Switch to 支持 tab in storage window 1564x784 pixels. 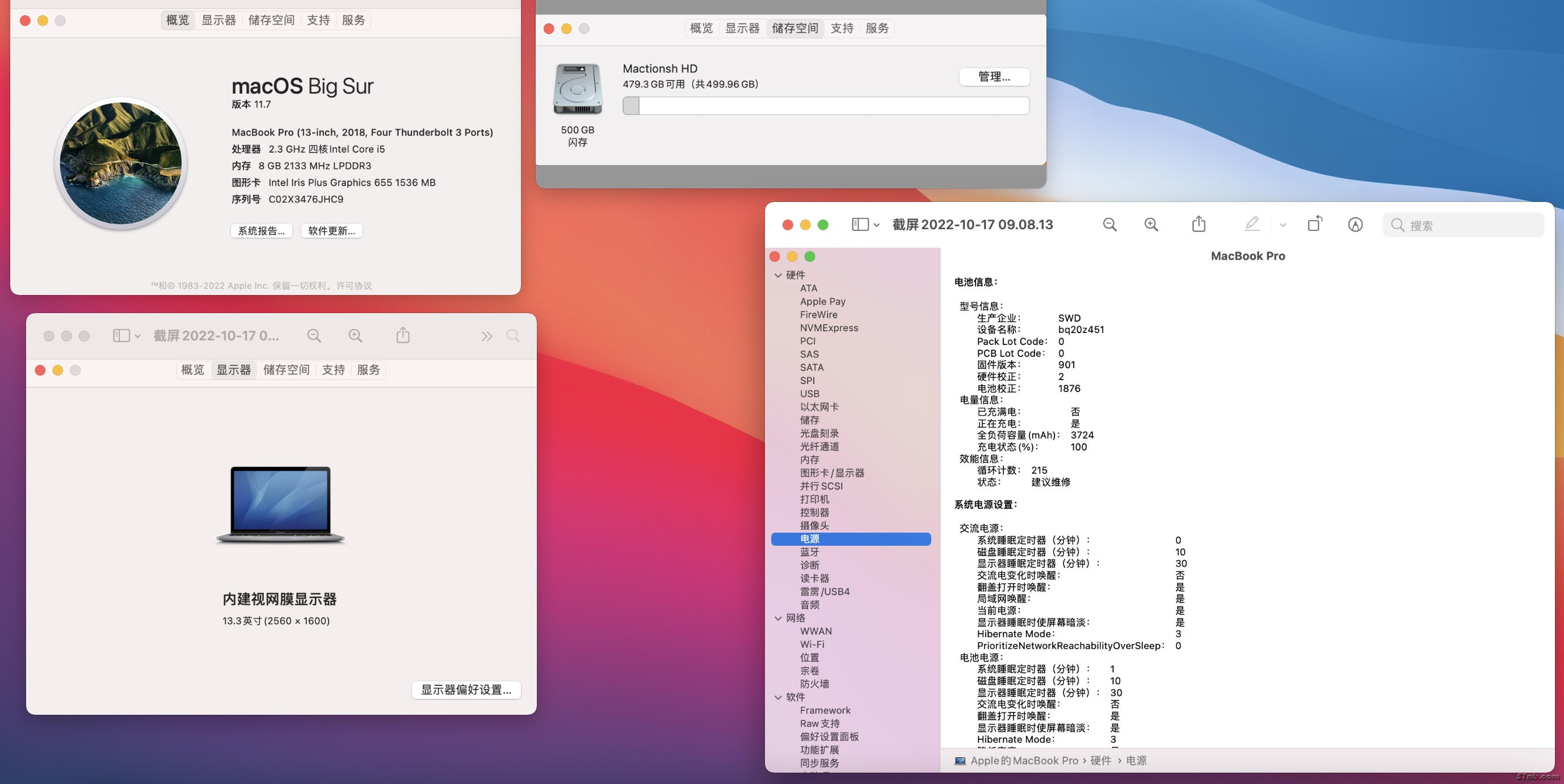842,28
